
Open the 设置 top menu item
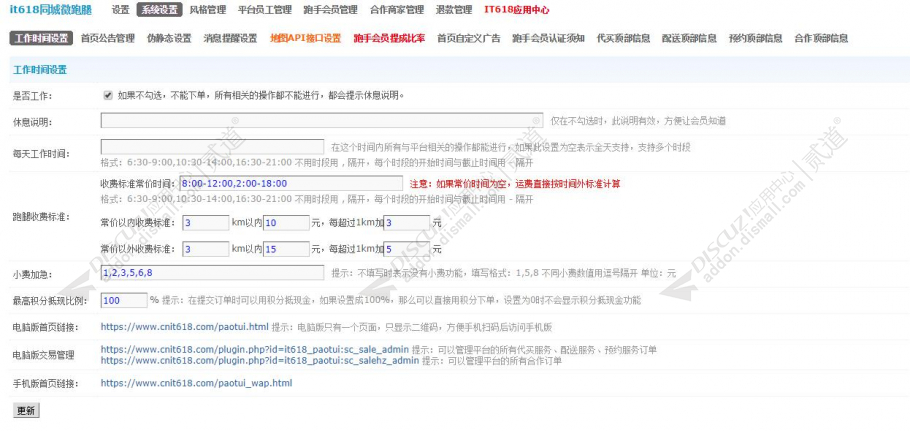coord(120,10)
